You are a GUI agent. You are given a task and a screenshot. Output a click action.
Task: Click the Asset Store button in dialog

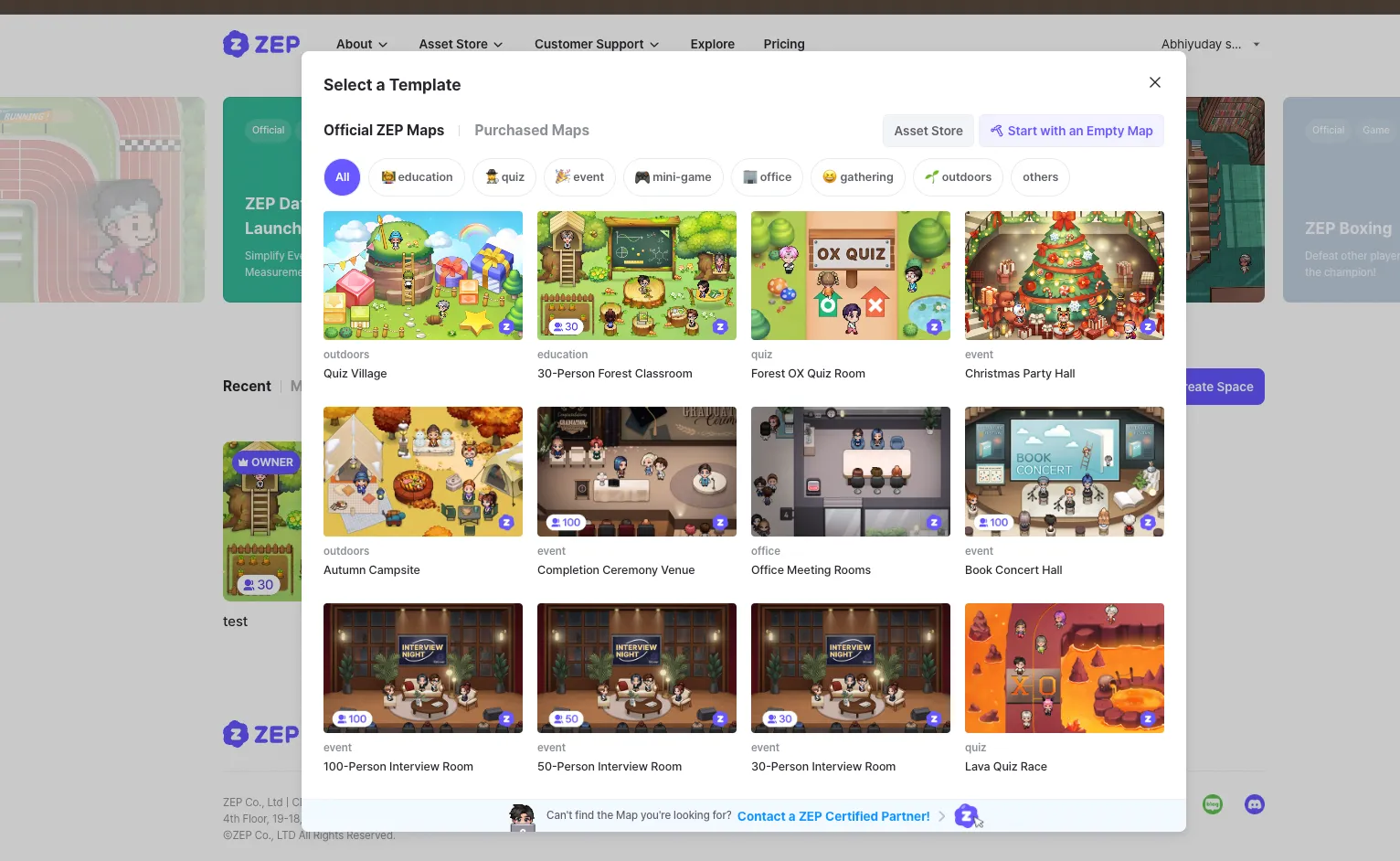[928, 131]
